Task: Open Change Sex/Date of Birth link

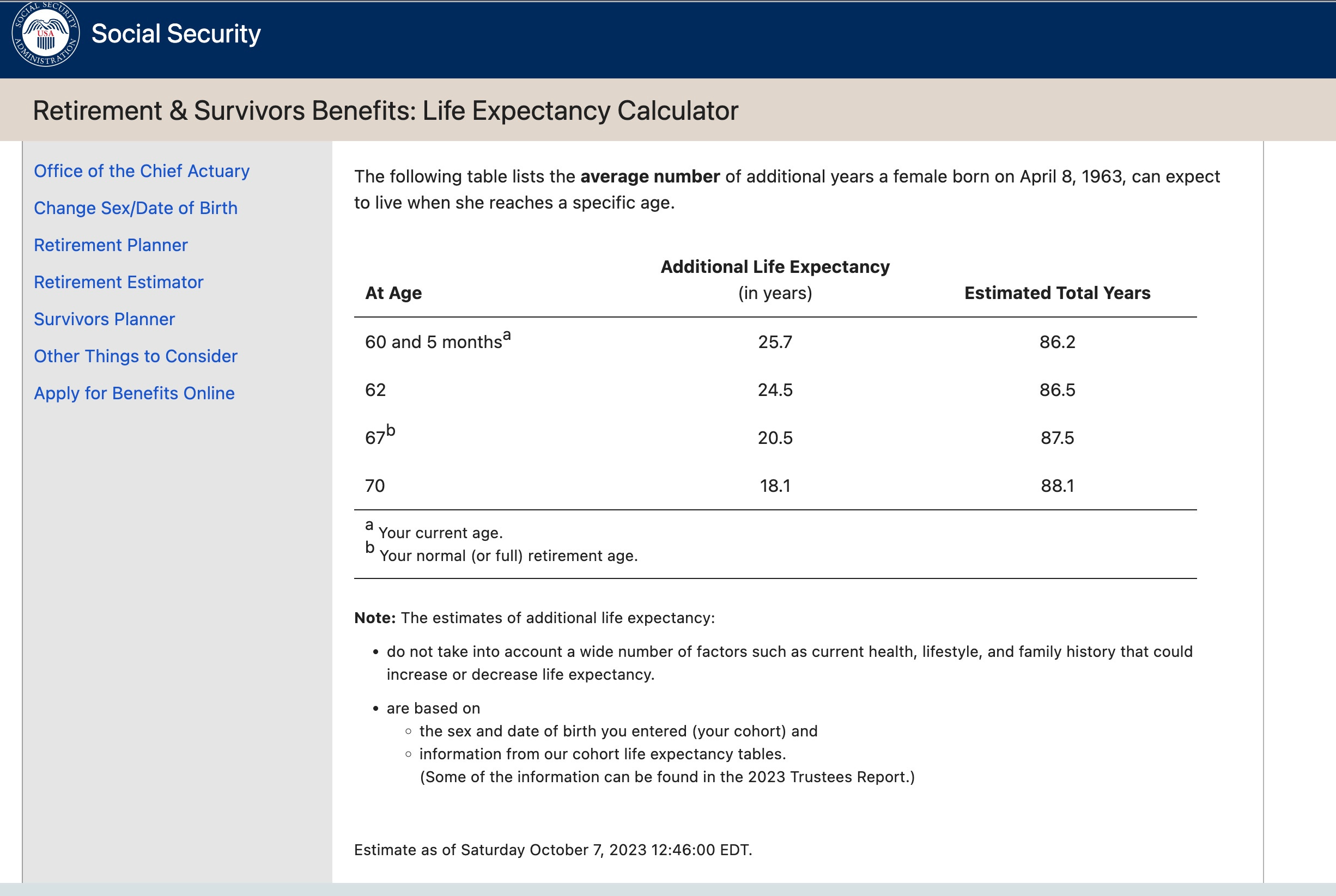Action: coord(136,208)
